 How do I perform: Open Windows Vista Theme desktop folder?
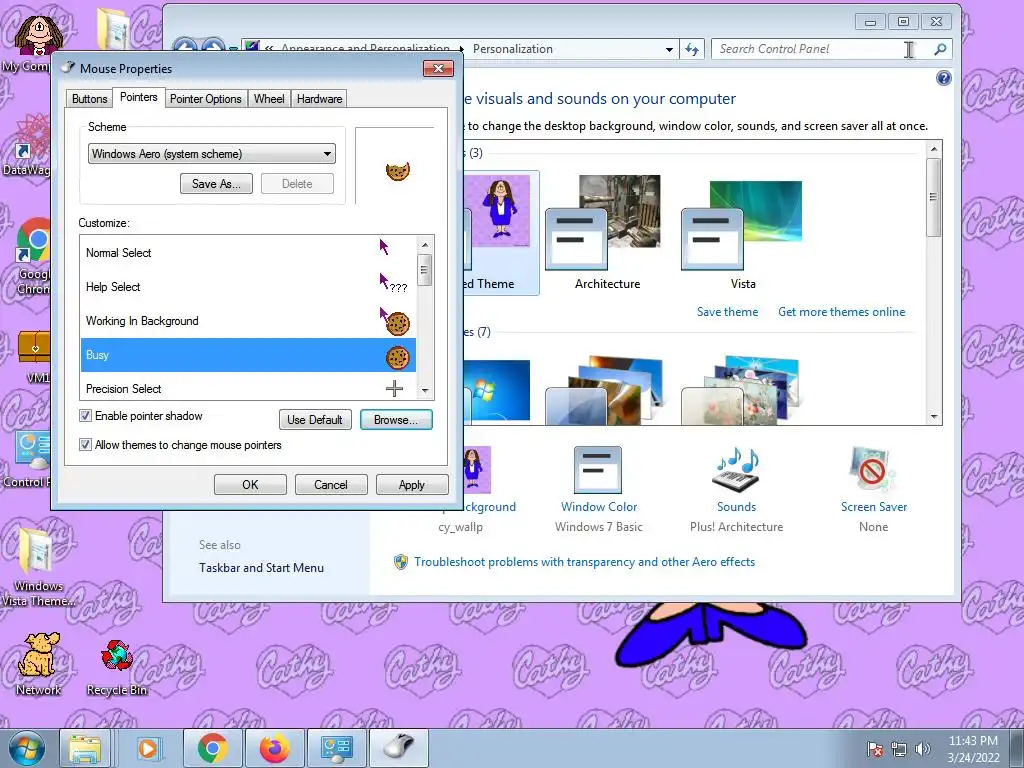tap(38, 567)
